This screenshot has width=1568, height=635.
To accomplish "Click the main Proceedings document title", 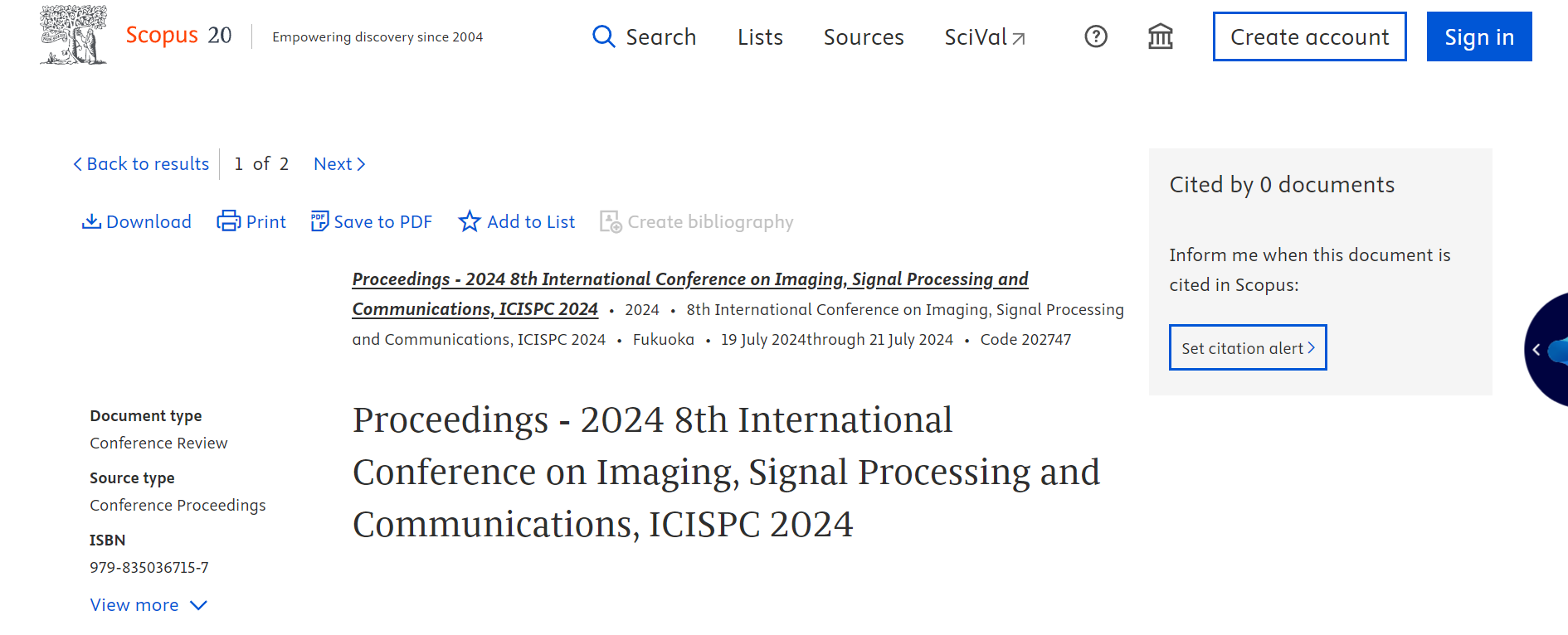I will 726,472.
